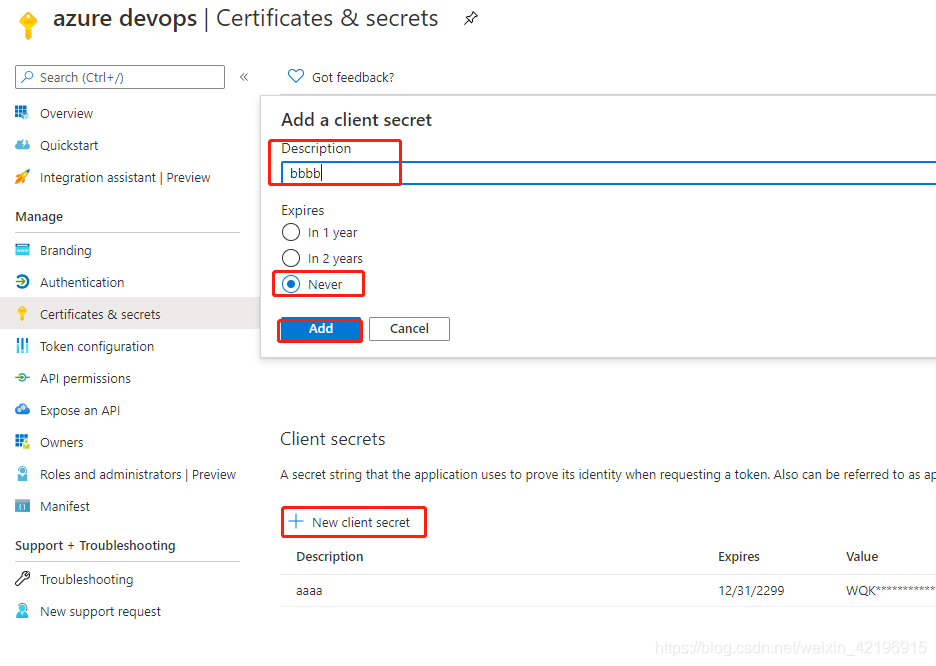This screenshot has width=936, height=666.
Task: Click the Expires column header
Action: point(738,557)
